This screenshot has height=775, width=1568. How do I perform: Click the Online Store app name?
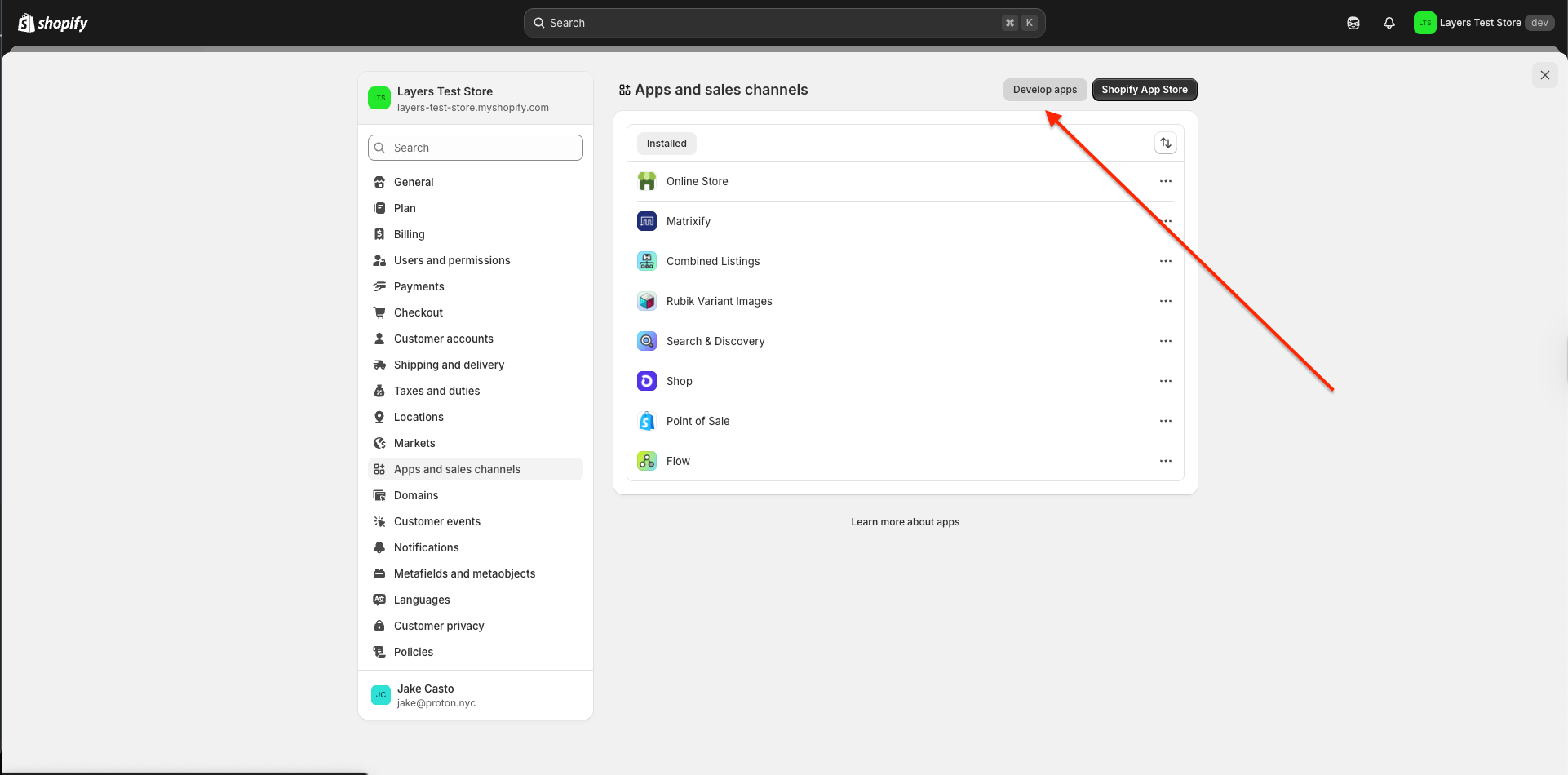tap(697, 181)
